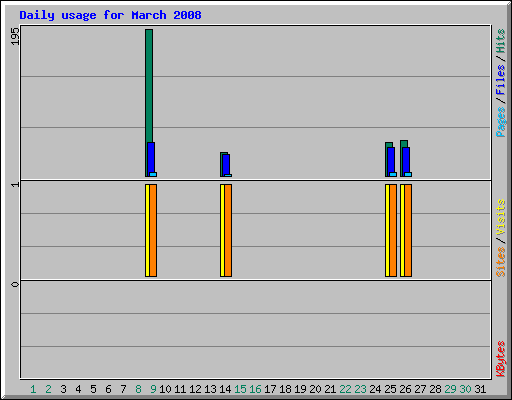Viewport: 512px width, 400px height.
Task: Click day '26' on the x-axis
Action: [405, 389]
